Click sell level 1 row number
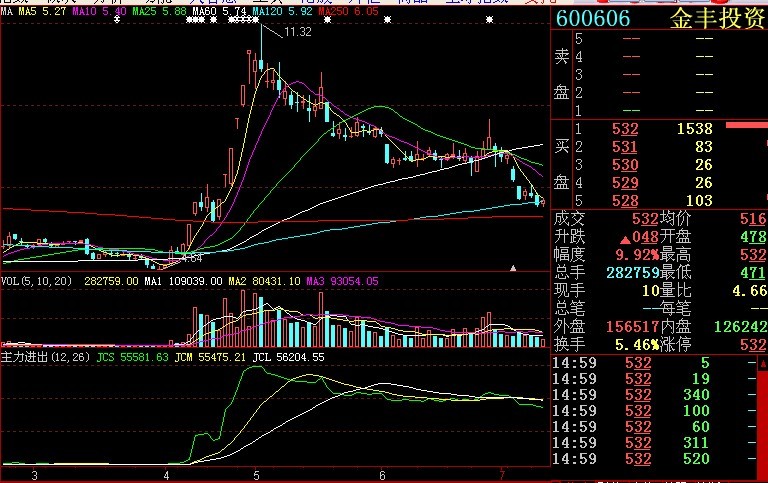Screen dimensions: 768x483 [579, 111]
